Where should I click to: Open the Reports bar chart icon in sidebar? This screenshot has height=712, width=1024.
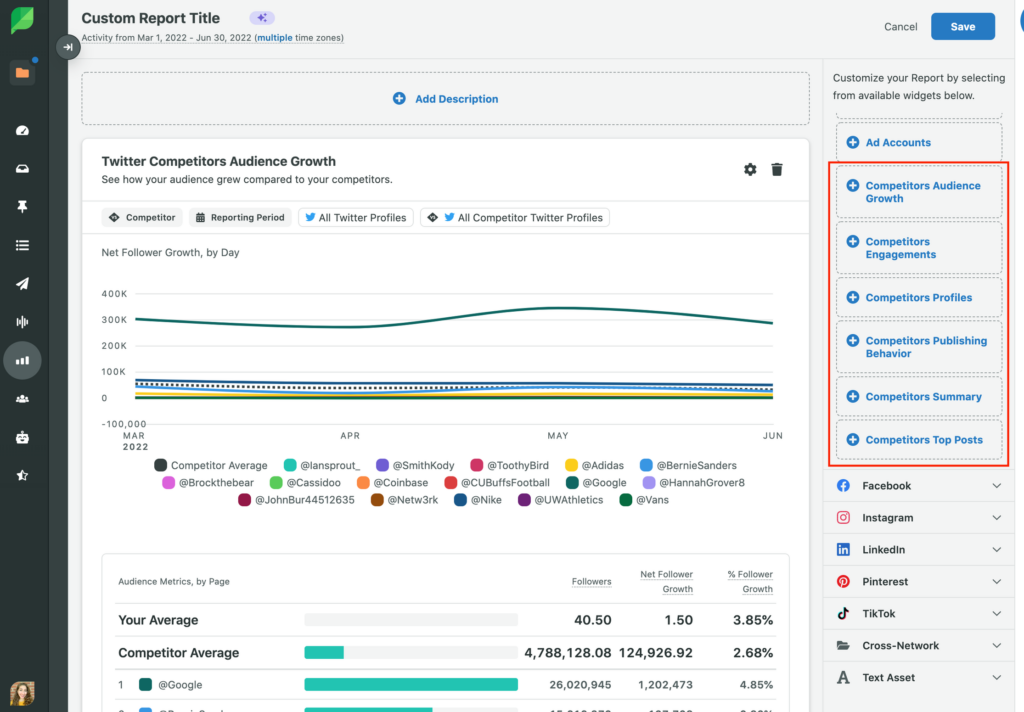coord(22,360)
